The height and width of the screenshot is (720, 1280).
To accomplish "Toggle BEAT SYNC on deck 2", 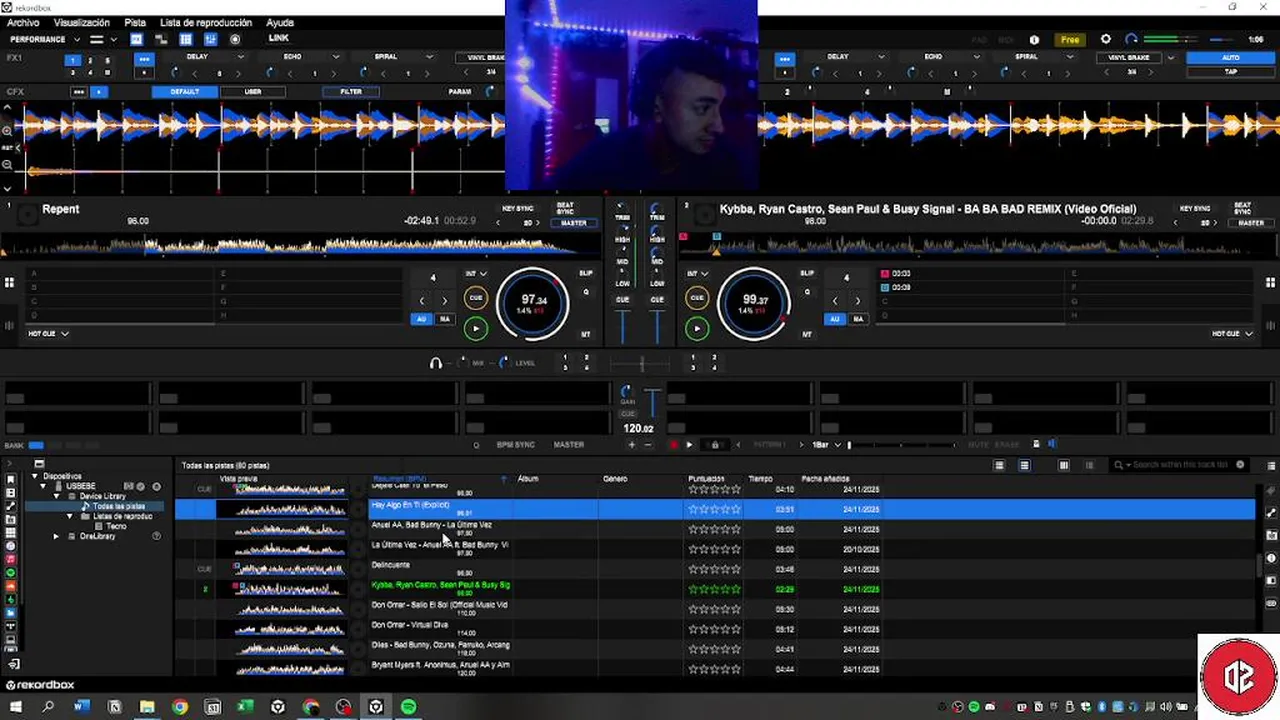I will (1242, 208).
